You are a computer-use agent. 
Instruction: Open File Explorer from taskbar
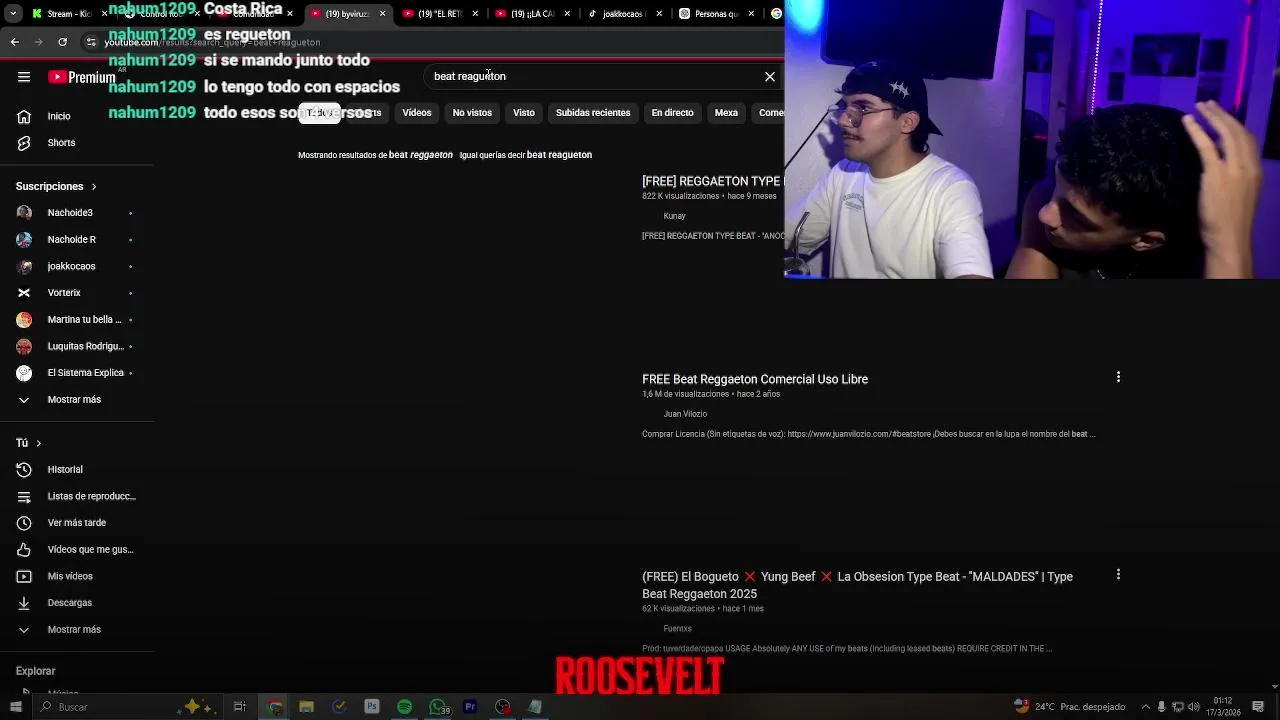click(x=307, y=707)
